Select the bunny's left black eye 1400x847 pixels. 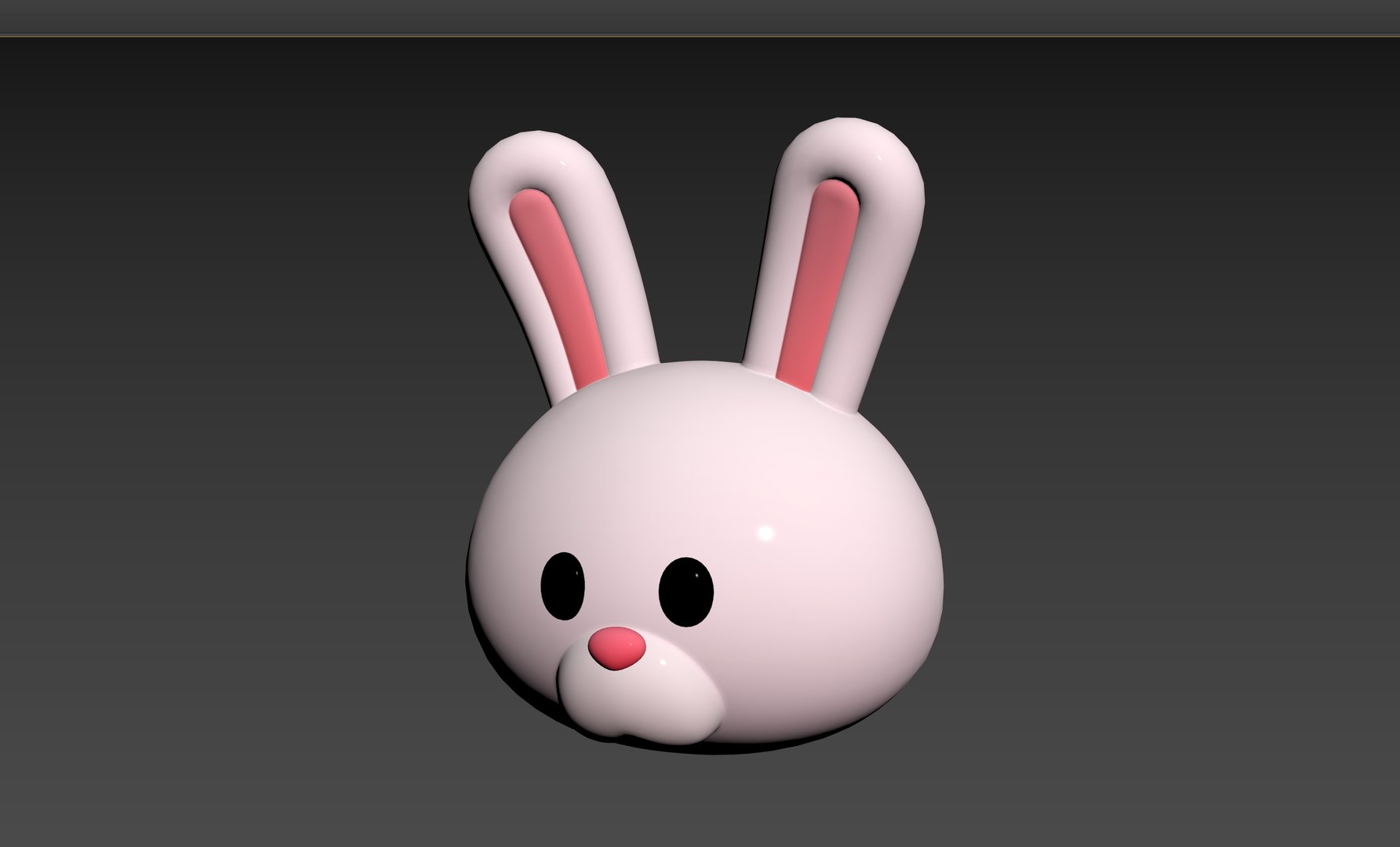563,585
